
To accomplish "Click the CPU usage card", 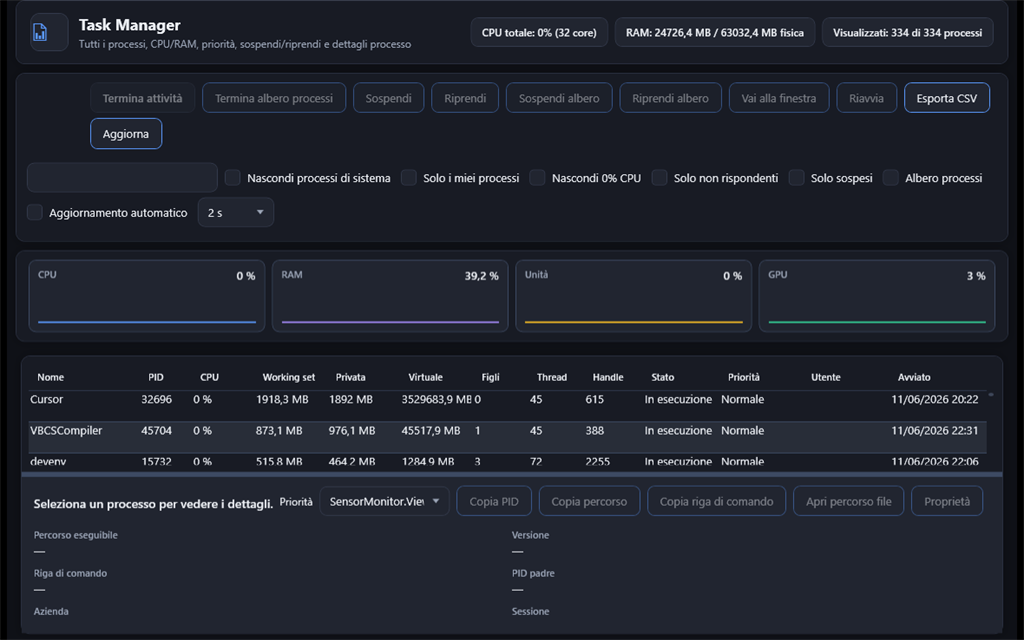I will point(147,296).
